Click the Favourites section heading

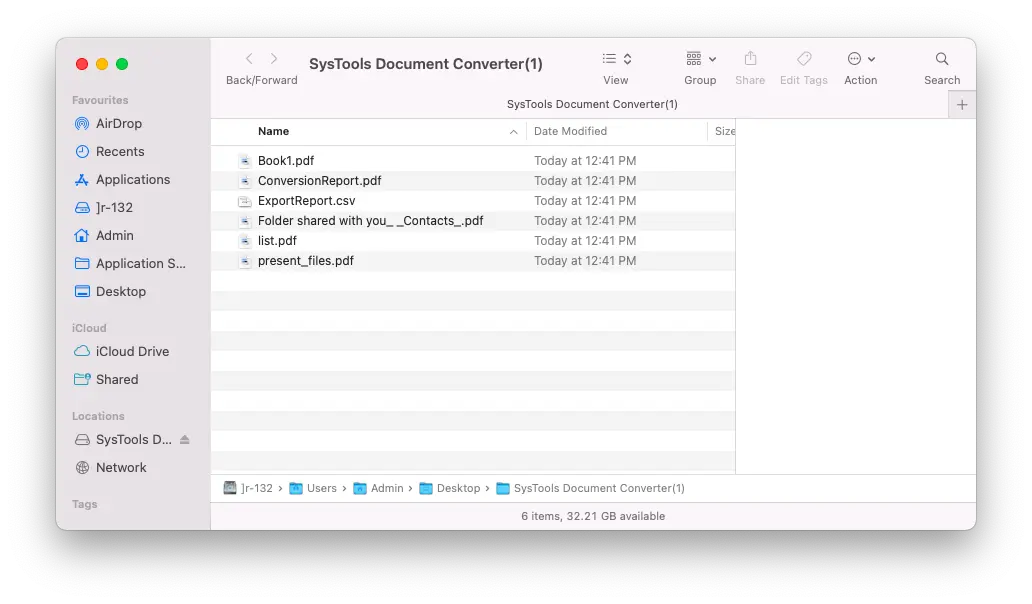[x=100, y=100]
